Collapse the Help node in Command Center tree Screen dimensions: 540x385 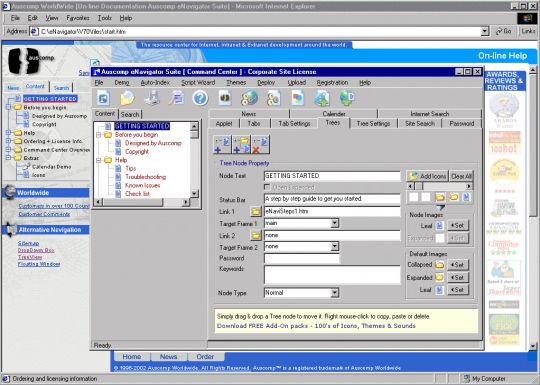pos(98,160)
